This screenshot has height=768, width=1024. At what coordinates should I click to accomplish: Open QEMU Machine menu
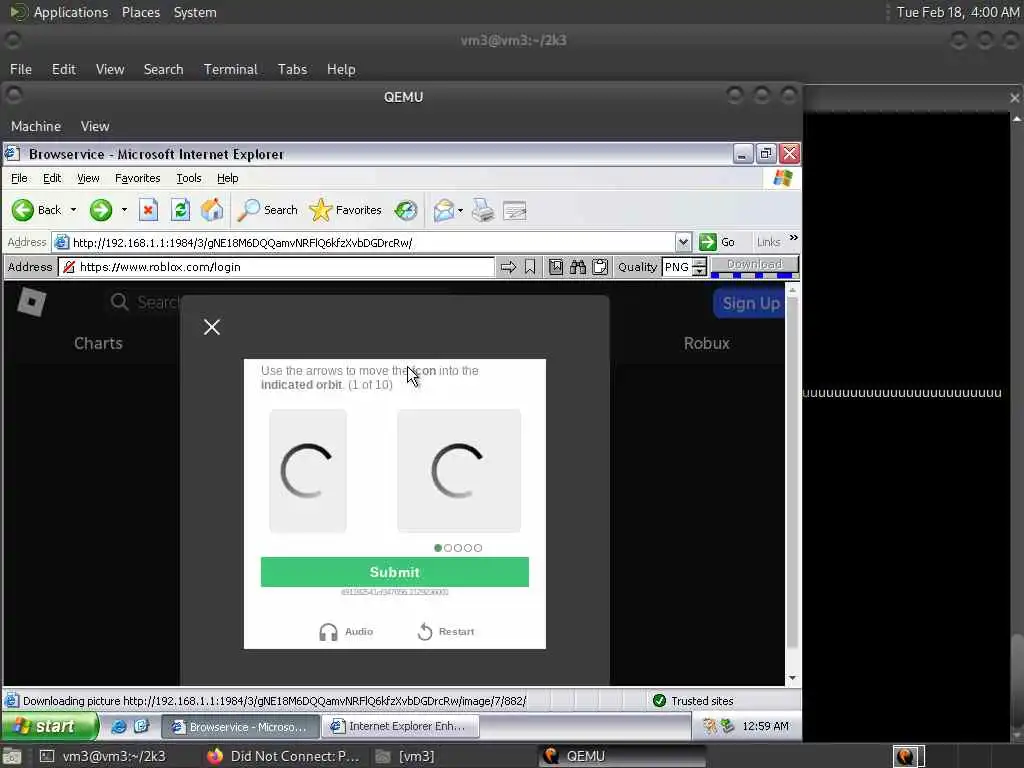[x=36, y=126]
